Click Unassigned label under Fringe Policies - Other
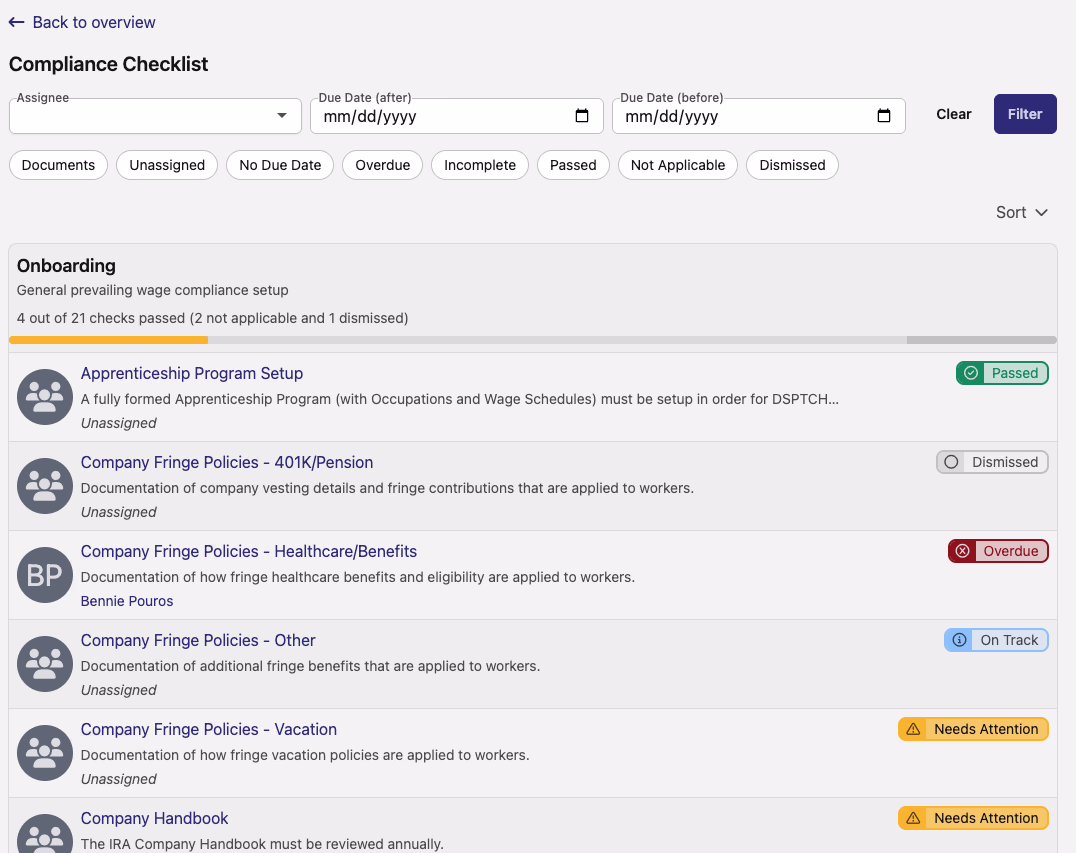Screen dimensions: 1076x853 click(119, 690)
